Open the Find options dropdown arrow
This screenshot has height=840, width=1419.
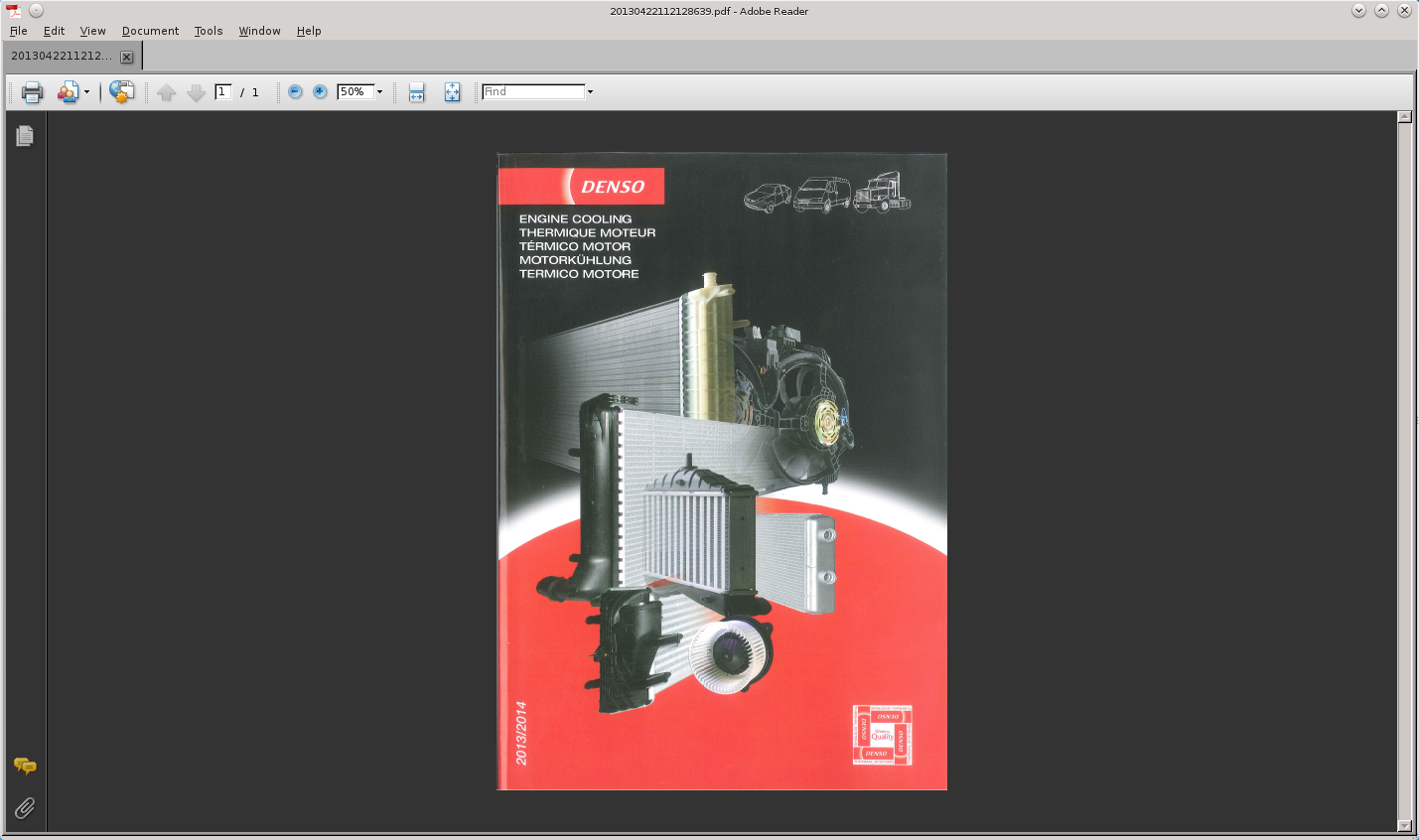(x=590, y=91)
